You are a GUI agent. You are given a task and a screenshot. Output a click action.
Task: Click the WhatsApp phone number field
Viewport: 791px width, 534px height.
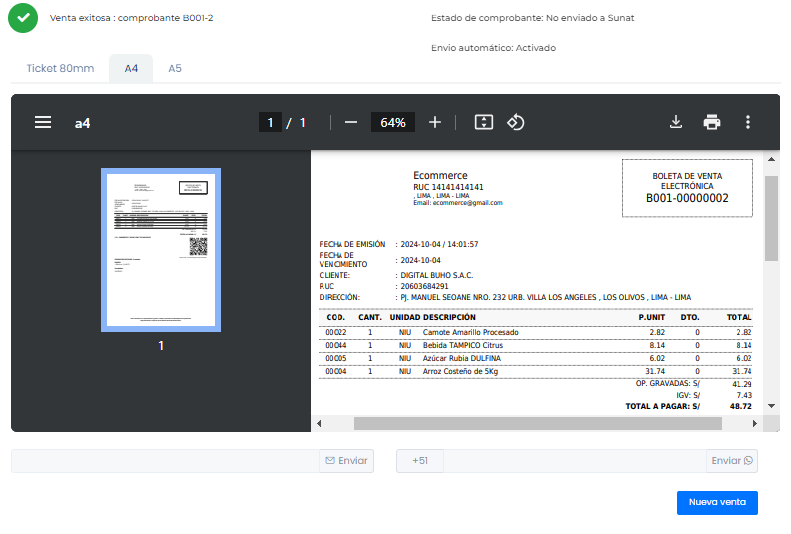(575, 461)
